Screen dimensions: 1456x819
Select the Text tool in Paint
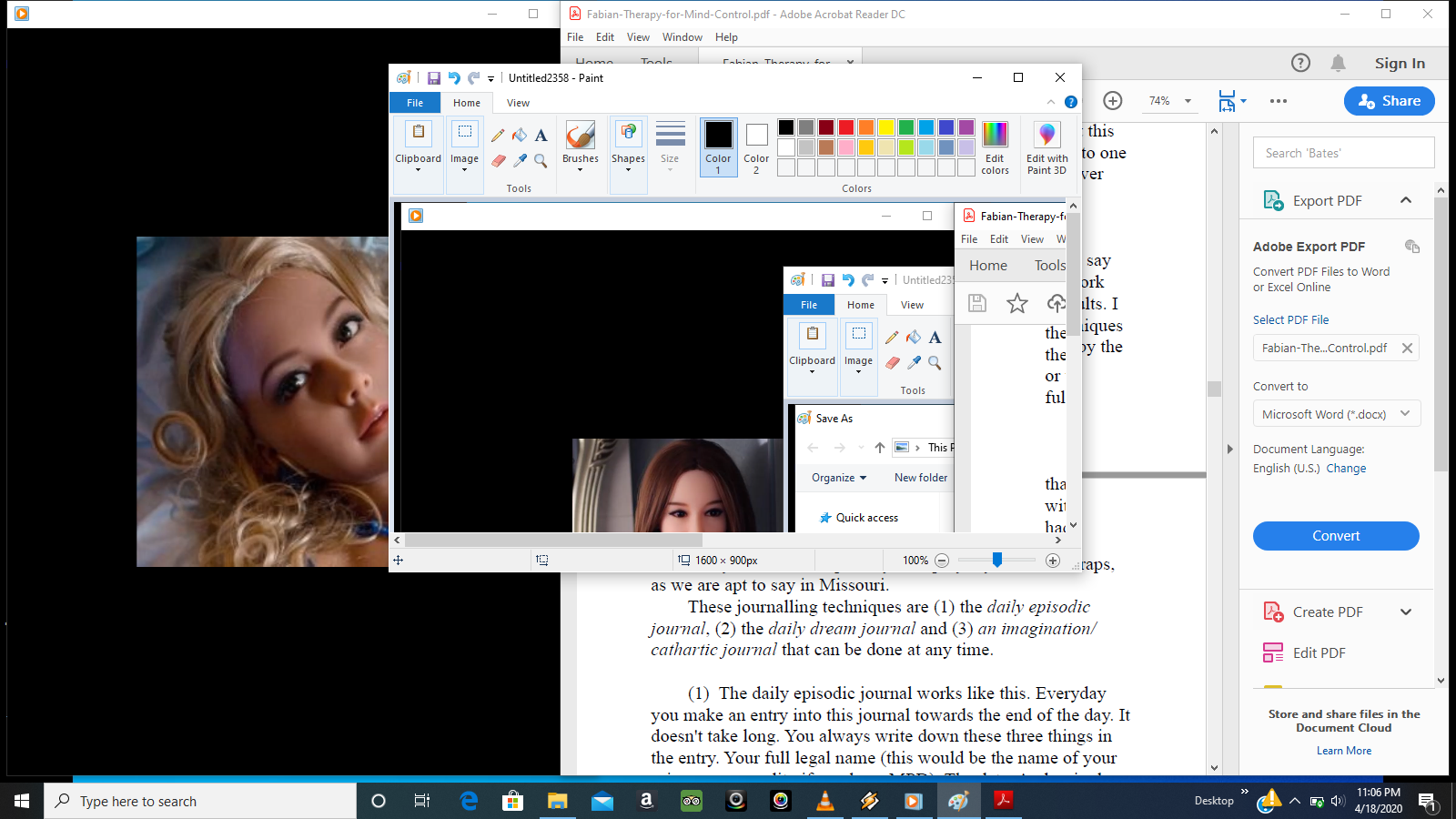pos(541,136)
